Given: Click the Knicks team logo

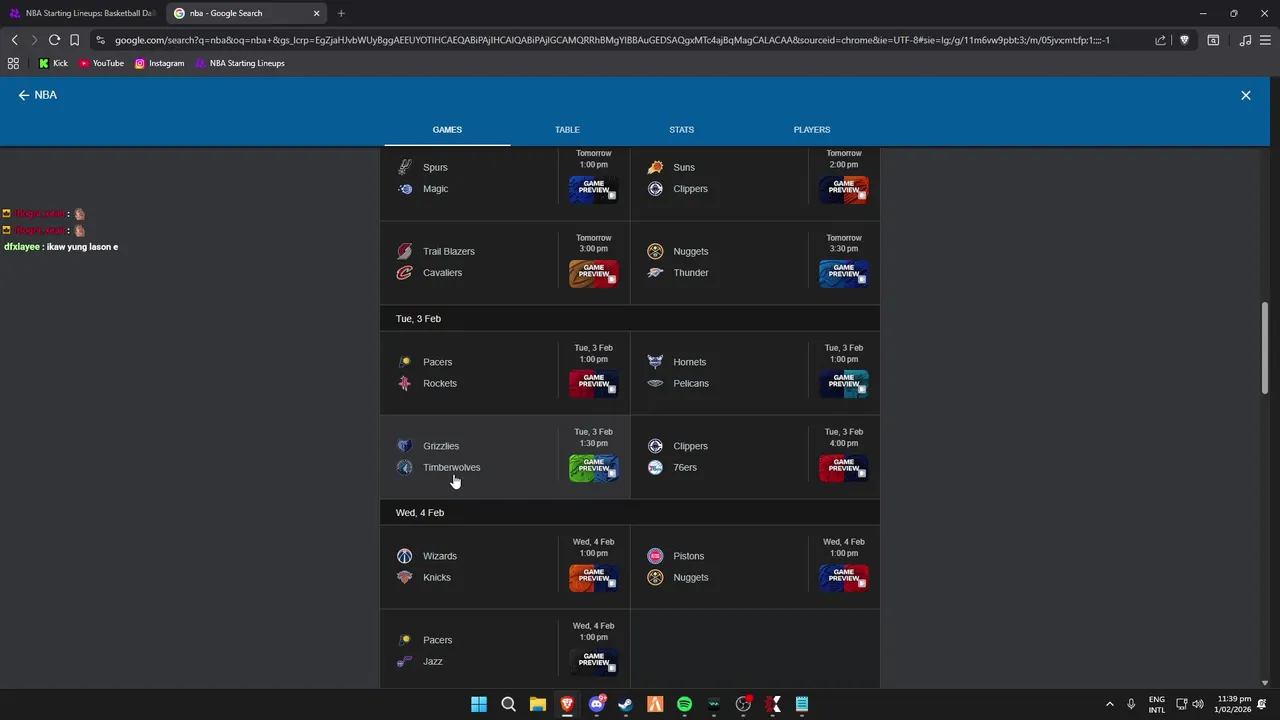Looking at the screenshot, I should coord(405,577).
